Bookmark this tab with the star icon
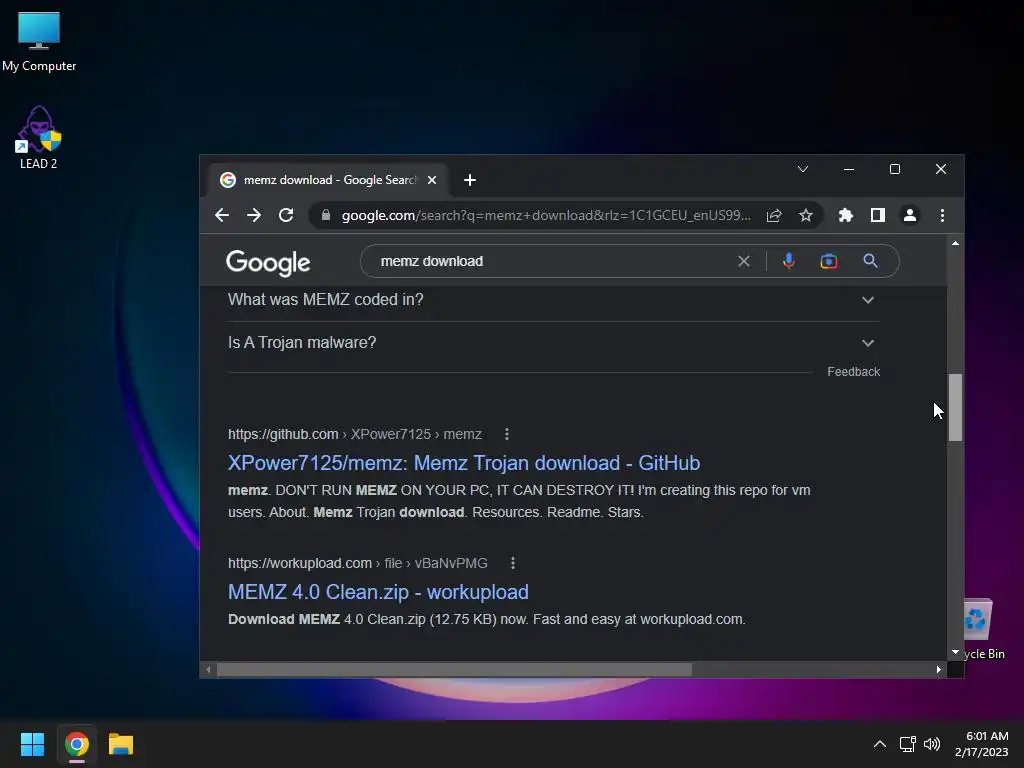The width and height of the screenshot is (1024, 768). point(806,216)
